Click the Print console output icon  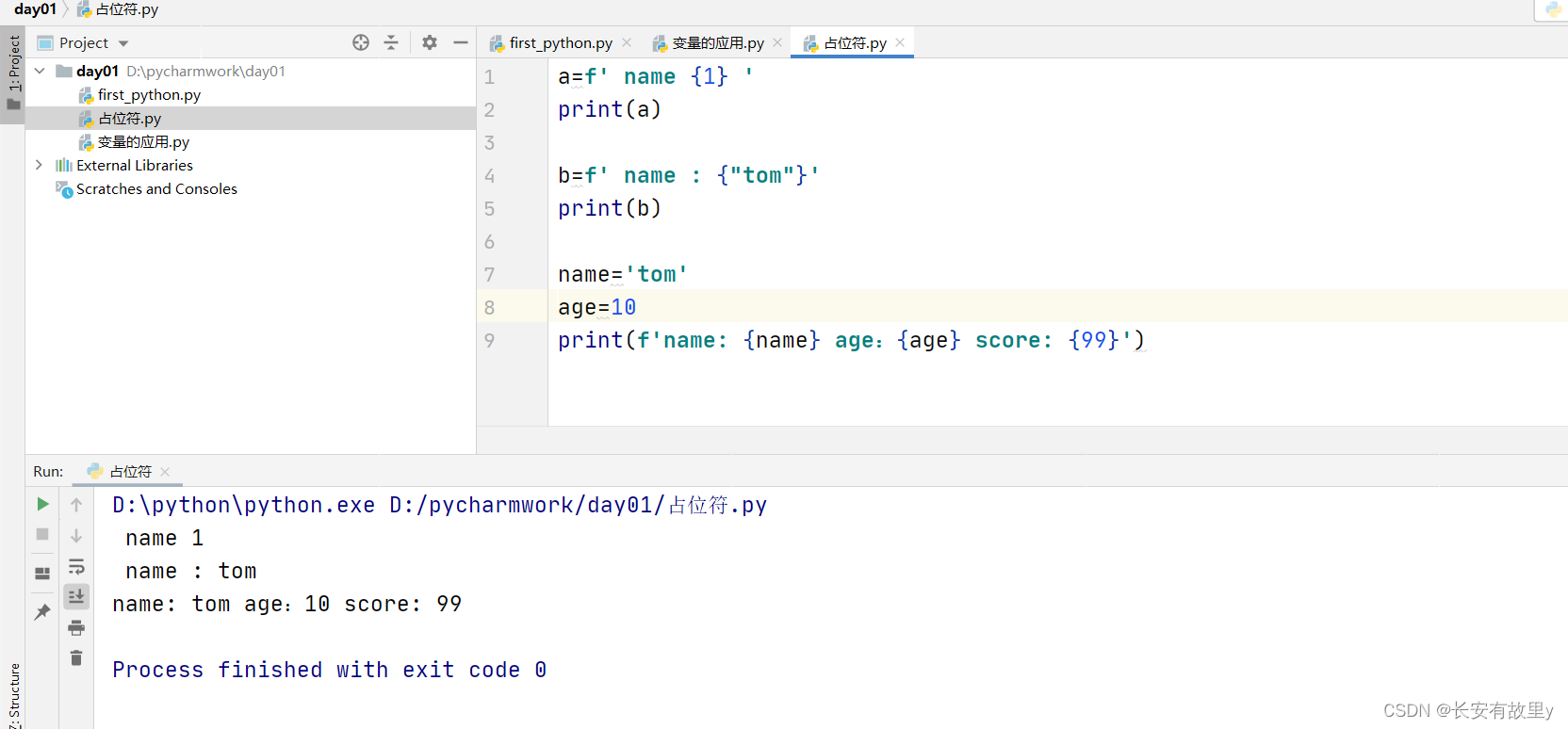(x=76, y=627)
